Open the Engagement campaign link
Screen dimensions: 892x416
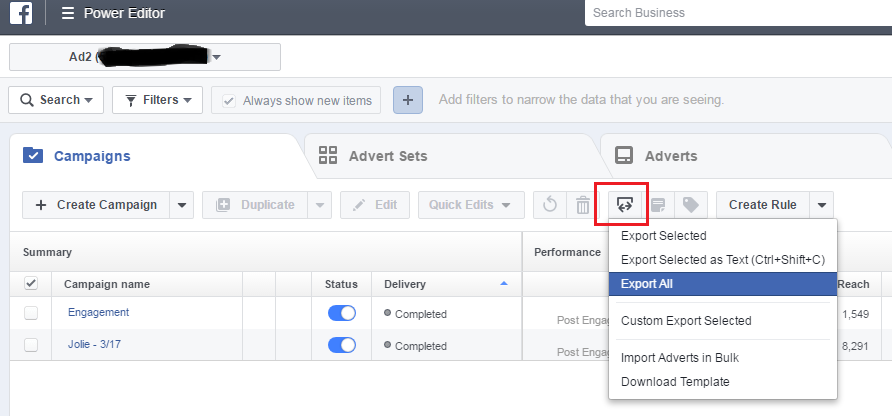[x=98, y=312]
